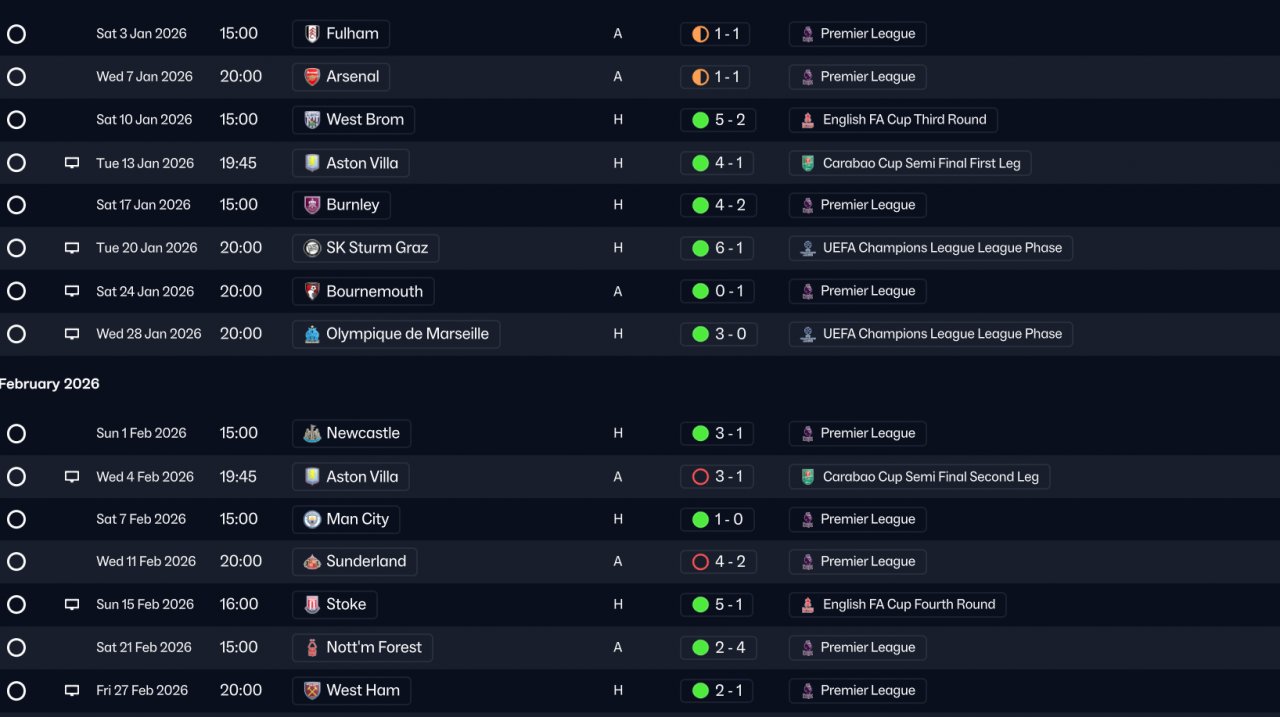Screen dimensions: 1280x717
Task: Select the radio circle for the Burnley match
Action: point(16,205)
